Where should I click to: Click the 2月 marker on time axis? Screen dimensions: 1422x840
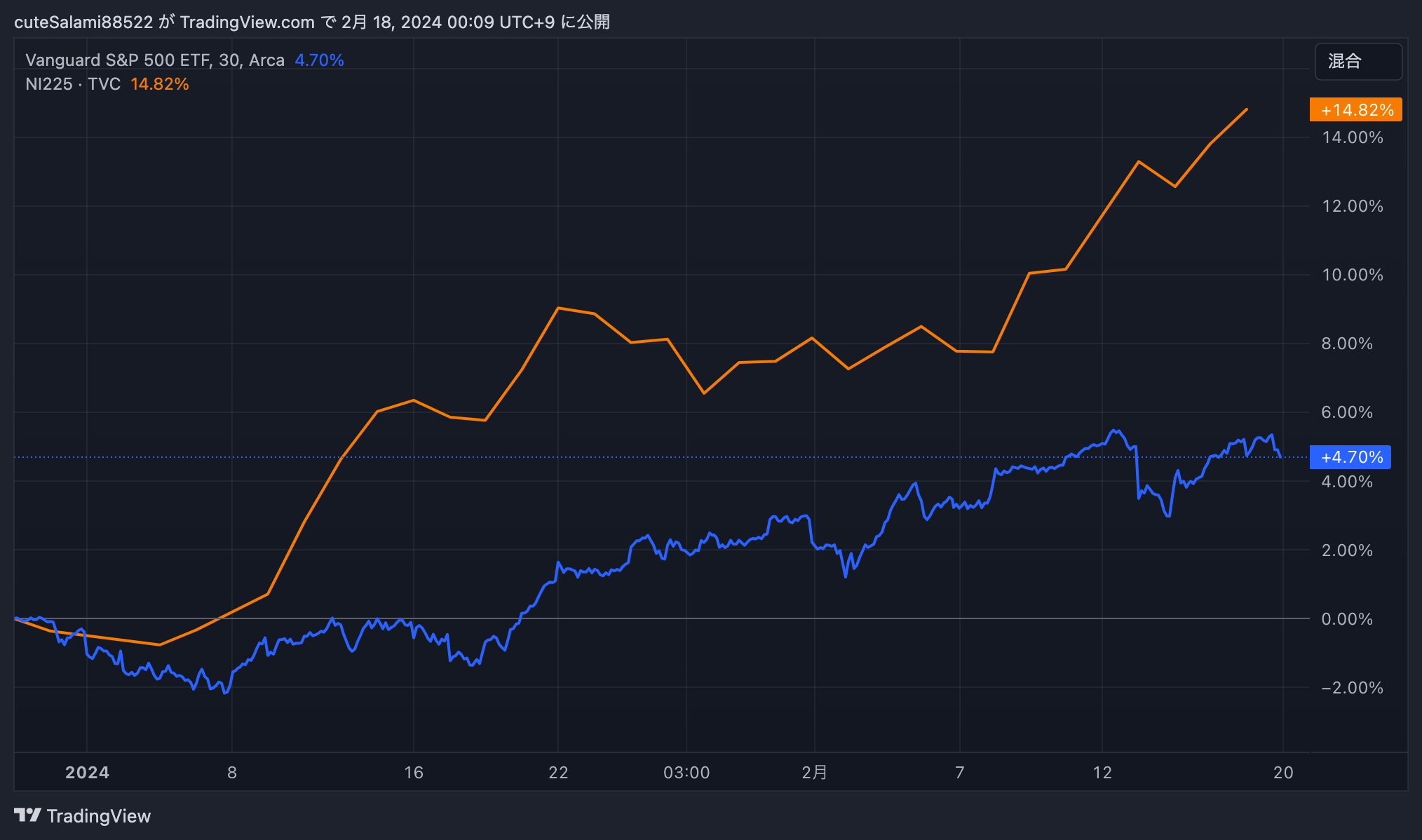coord(814,773)
